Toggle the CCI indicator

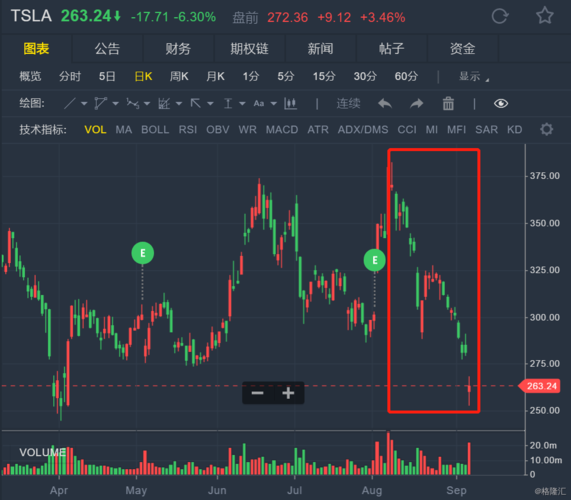(407, 130)
